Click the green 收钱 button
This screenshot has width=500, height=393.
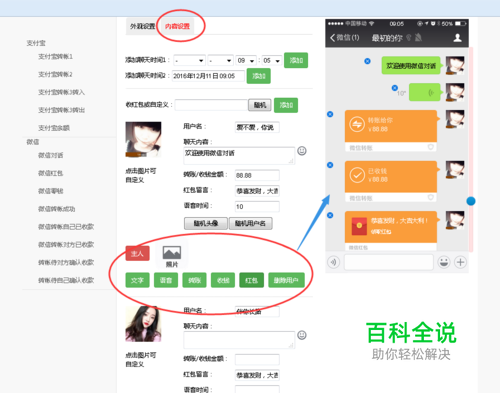tap(223, 280)
